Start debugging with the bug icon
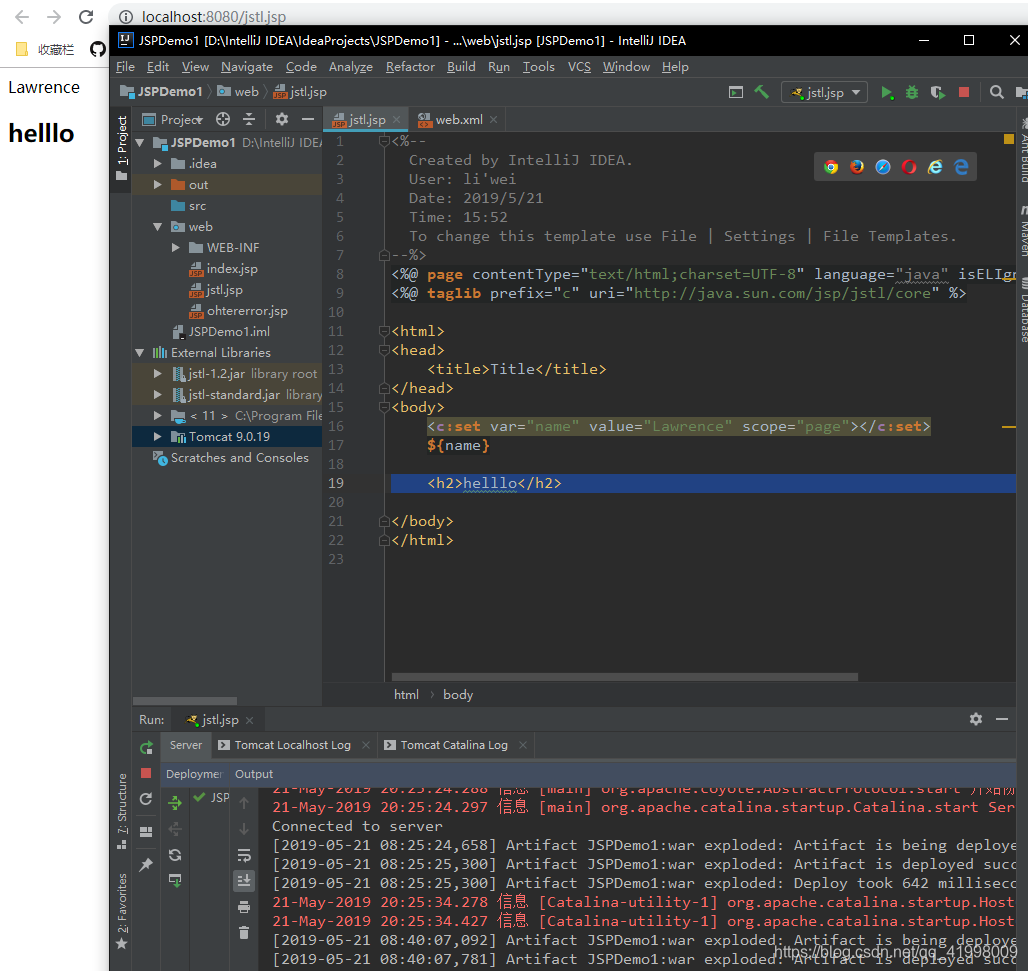 pos(912,92)
